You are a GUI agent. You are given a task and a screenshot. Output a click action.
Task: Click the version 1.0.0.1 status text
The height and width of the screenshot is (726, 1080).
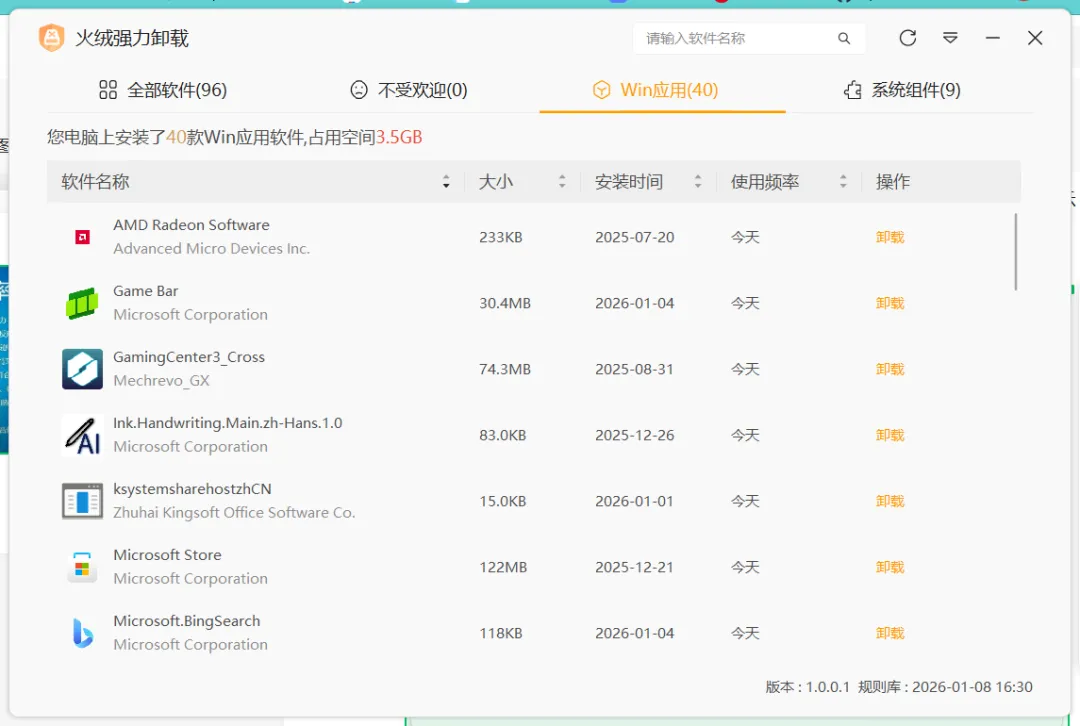click(x=807, y=687)
